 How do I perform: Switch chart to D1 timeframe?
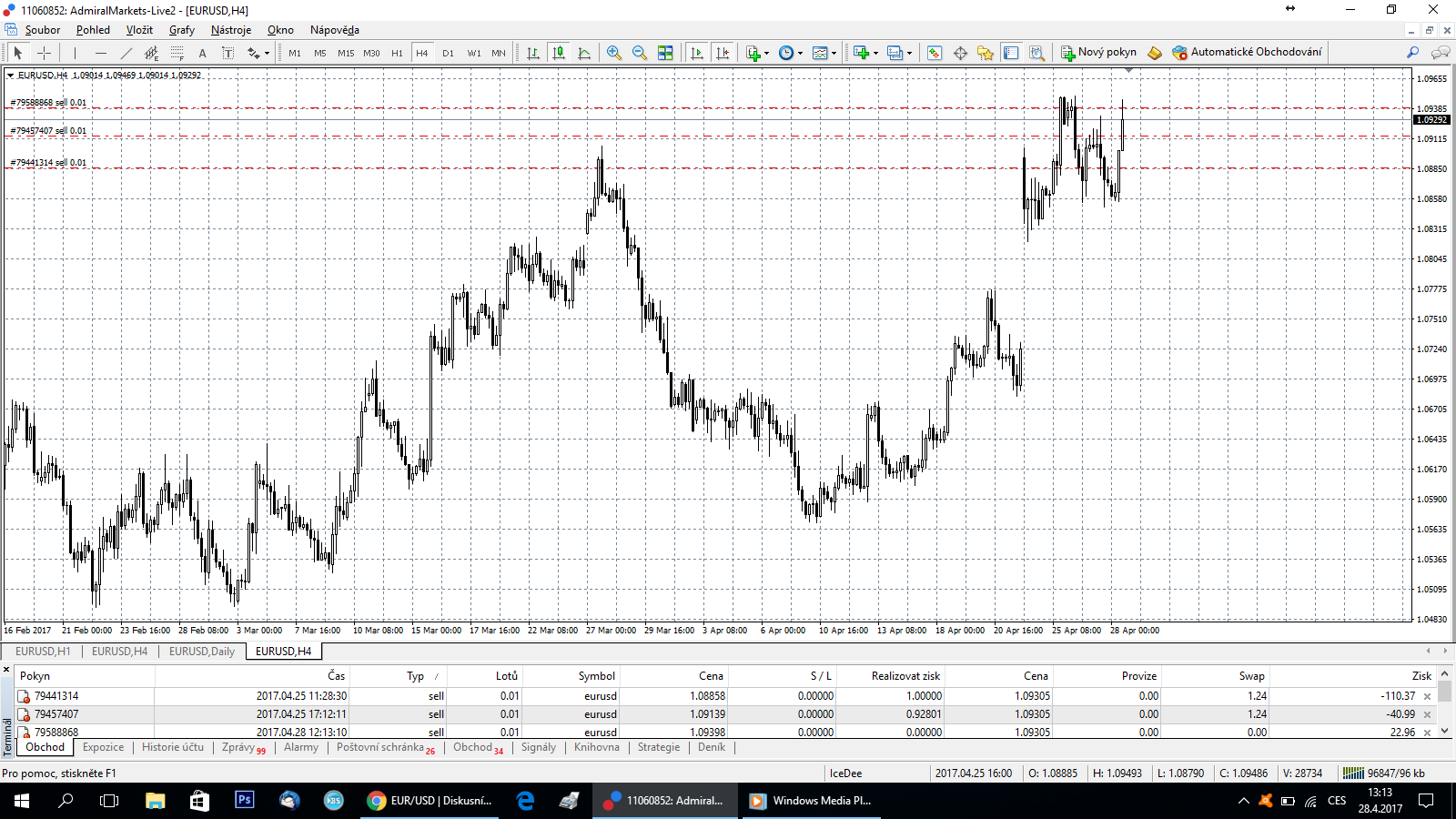click(448, 53)
